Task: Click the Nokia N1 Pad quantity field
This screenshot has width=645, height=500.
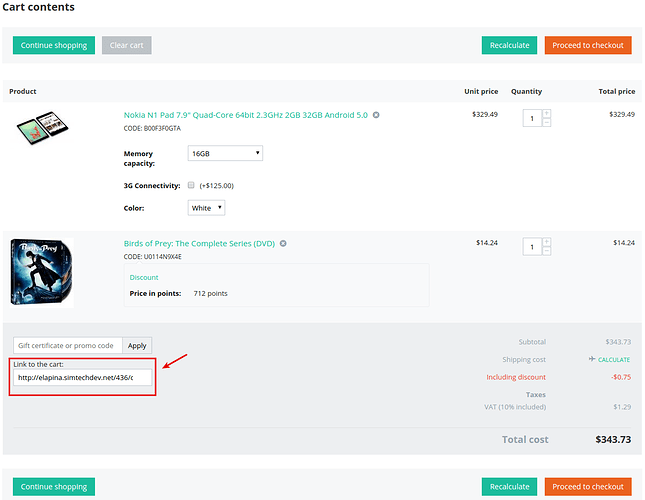Action: (x=532, y=118)
